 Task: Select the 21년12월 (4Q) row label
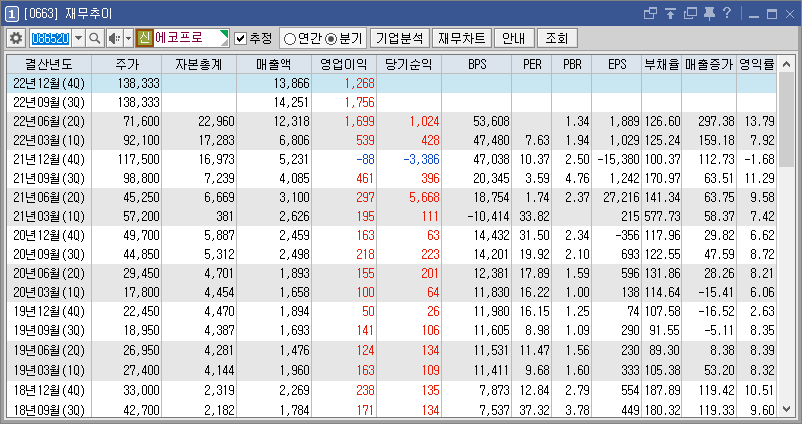pos(49,160)
